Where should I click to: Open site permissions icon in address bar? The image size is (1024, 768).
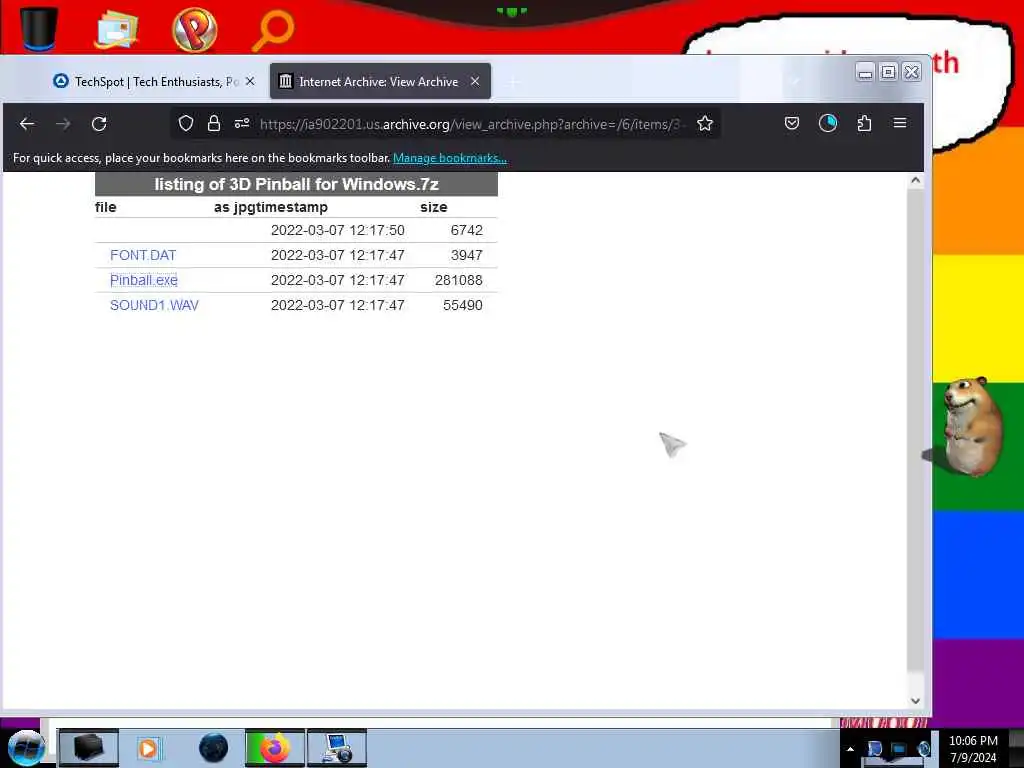pos(242,123)
